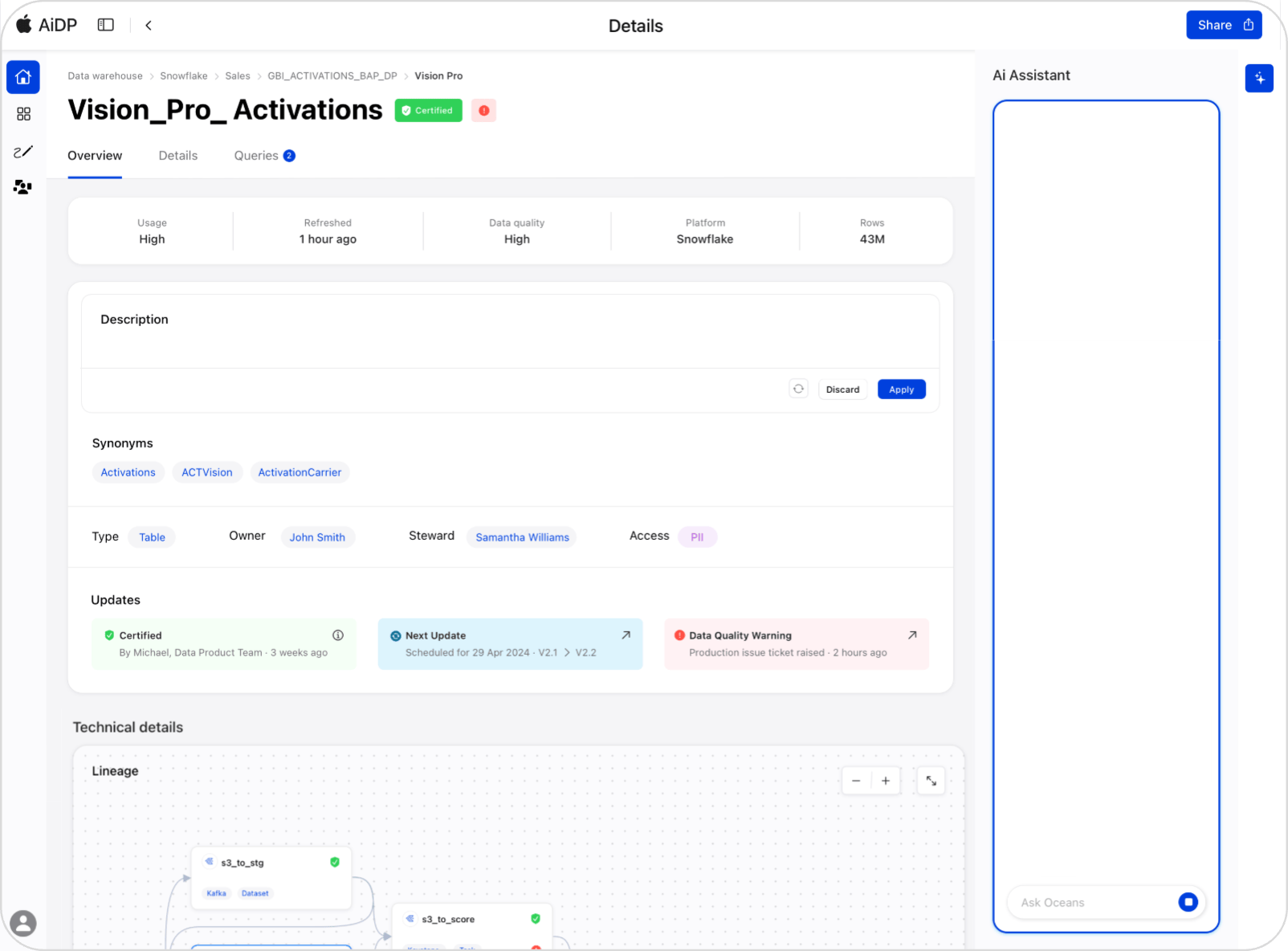The image size is (1288, 951).
Task: Select the s3_to_score lineage node
Action: [x=471, y=927]
